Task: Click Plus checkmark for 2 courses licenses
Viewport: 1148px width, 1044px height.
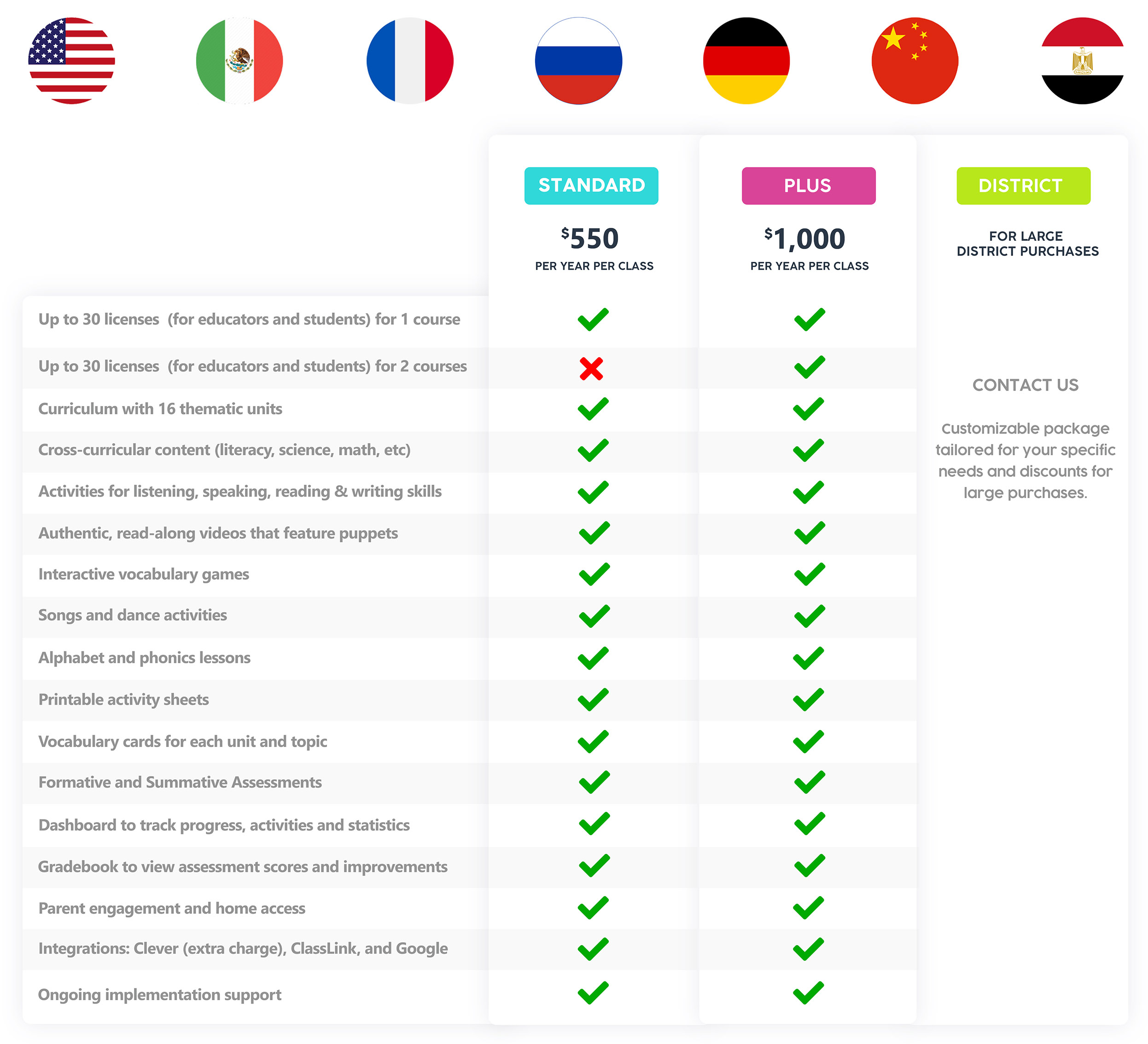Action: click(809, 366)
